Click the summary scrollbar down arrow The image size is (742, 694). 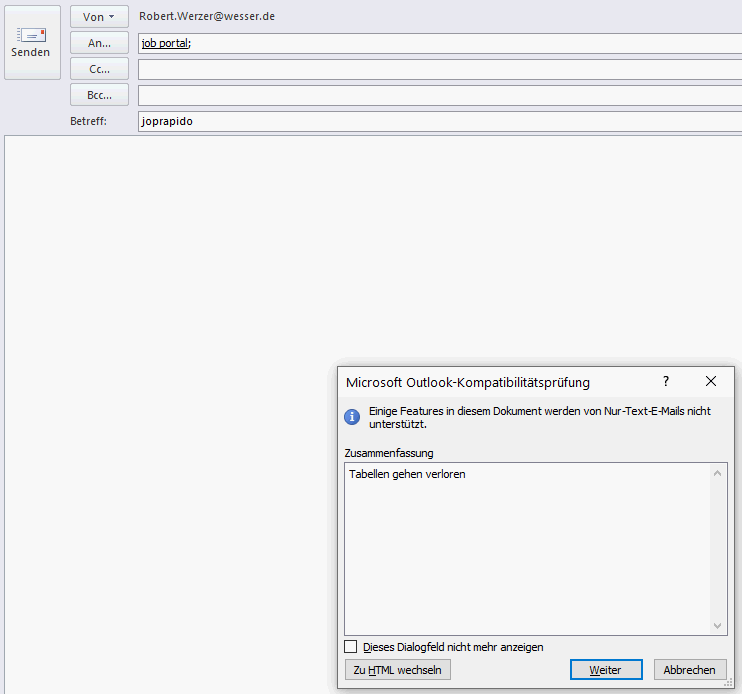click(x=718, y=625)
